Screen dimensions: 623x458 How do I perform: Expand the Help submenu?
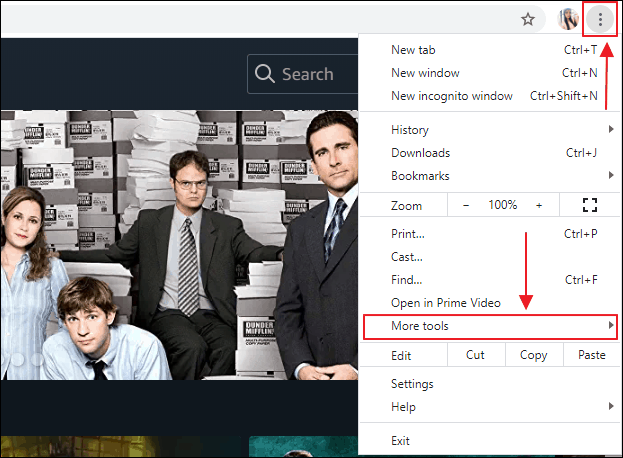(x=489, y=407)
